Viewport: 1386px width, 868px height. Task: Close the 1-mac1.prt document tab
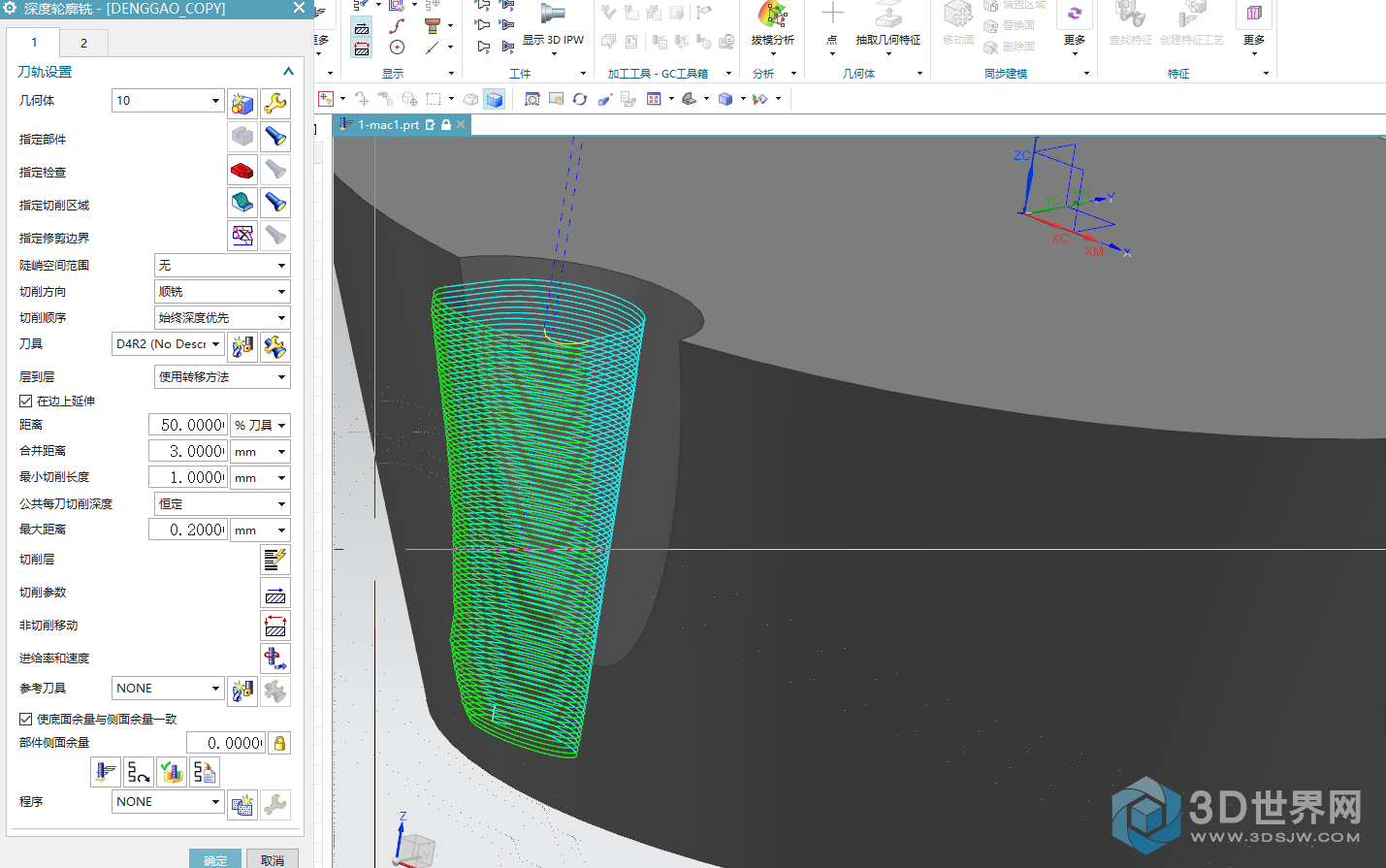click(461, 124)
